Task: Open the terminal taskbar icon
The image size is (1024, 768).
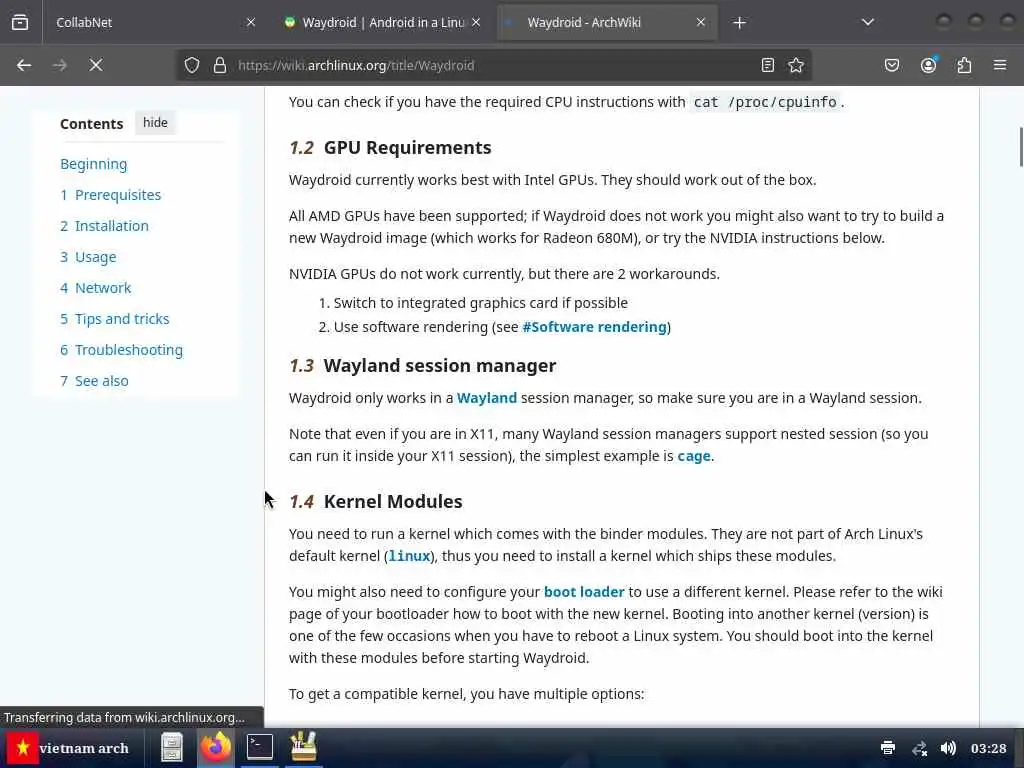Action: 259,748
